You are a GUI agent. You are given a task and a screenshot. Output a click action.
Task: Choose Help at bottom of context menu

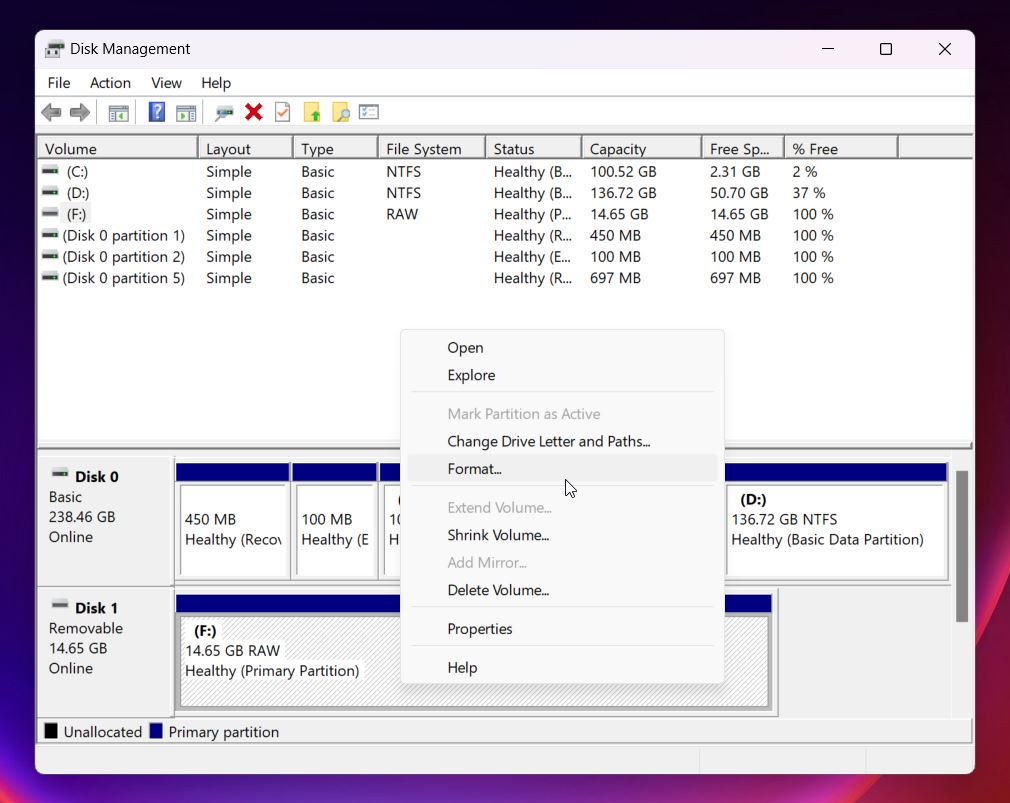coord(562,668)
